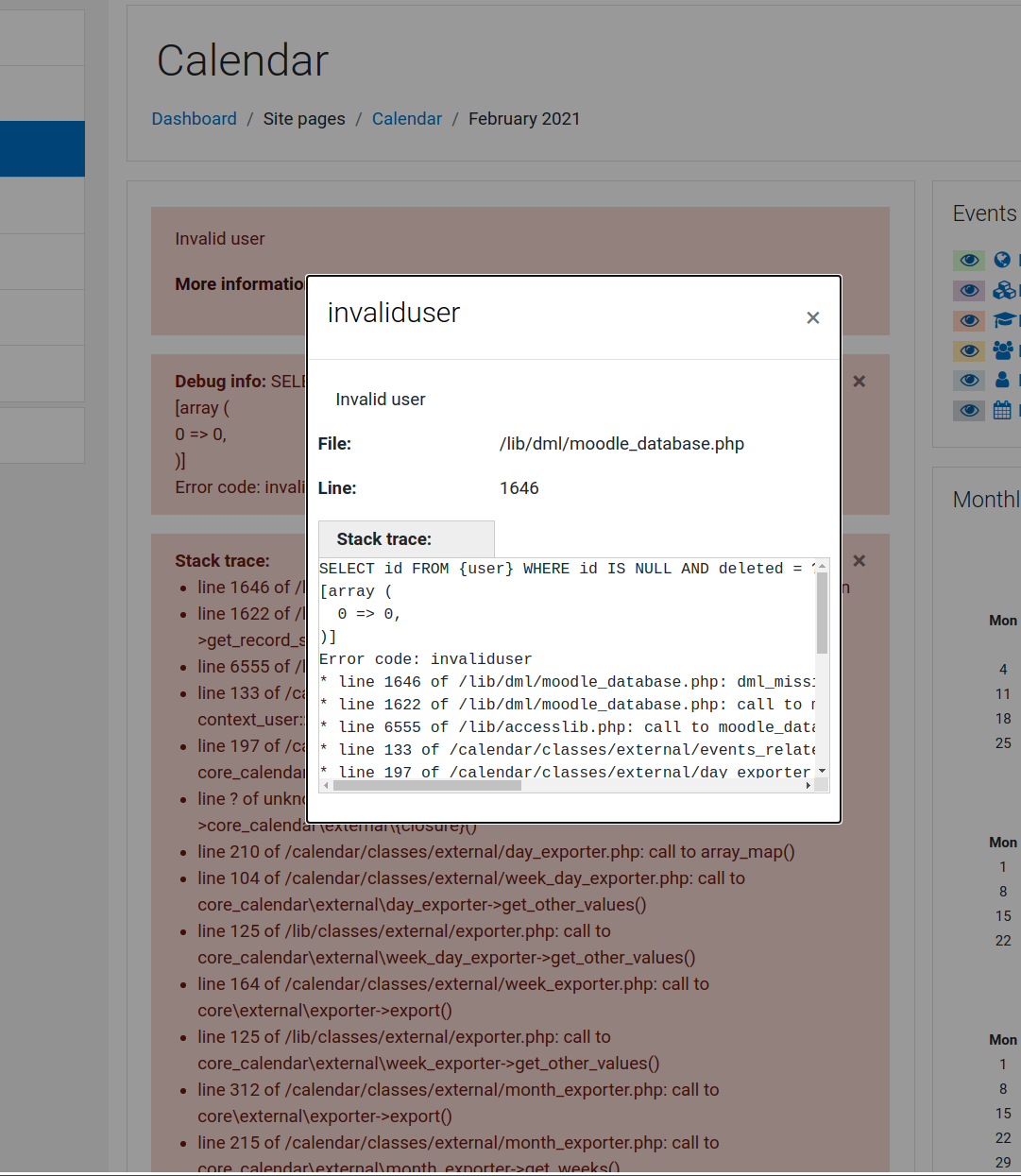Dismiss the Debug info alert with its ×
Screen dimensions: 1021x1176
859,382
